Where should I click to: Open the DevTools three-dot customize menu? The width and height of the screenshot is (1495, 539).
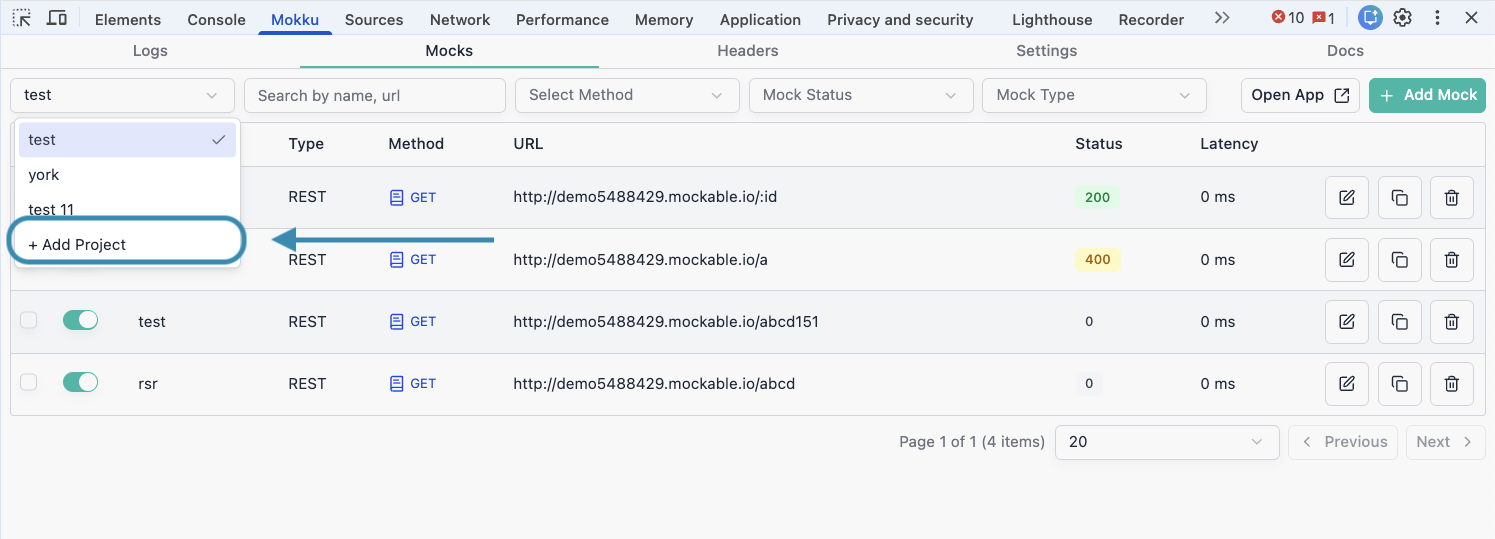(1437, 18)
